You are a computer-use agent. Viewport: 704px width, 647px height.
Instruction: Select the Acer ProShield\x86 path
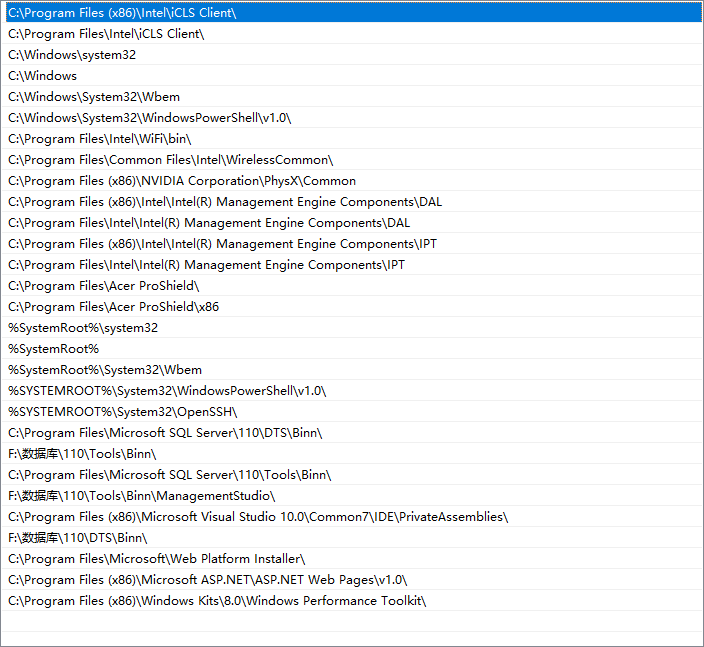352,307
